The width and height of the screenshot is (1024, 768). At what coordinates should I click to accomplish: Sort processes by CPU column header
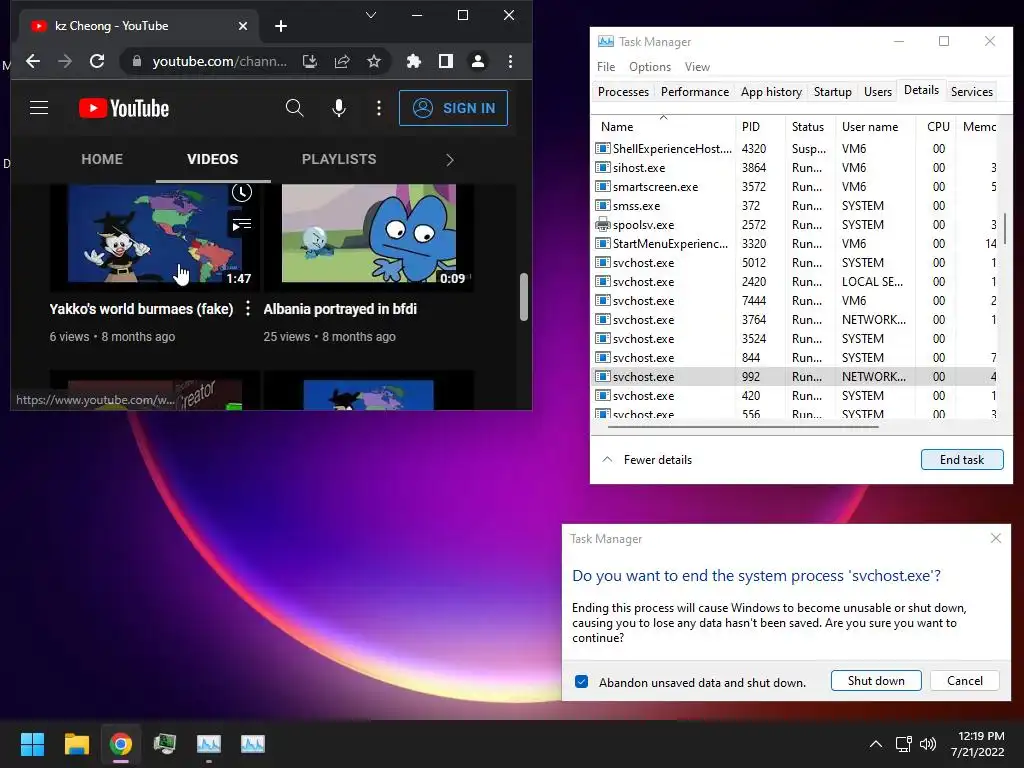coord(937,126)
